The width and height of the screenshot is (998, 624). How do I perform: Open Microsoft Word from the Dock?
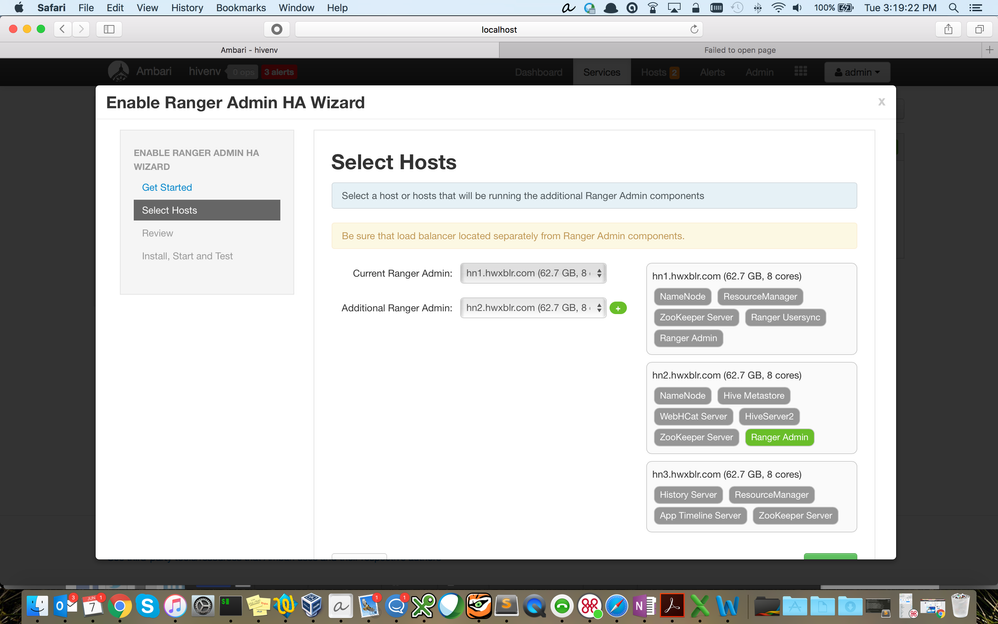point(727,606)
